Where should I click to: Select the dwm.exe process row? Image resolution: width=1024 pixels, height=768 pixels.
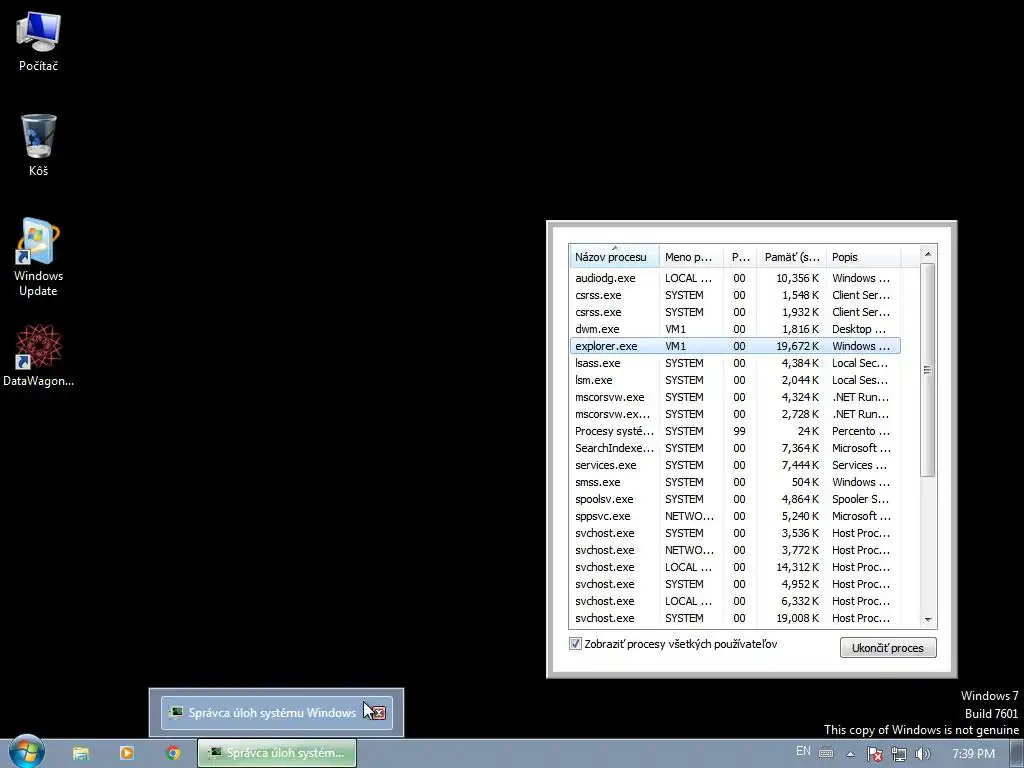click(x=735, y=329)
